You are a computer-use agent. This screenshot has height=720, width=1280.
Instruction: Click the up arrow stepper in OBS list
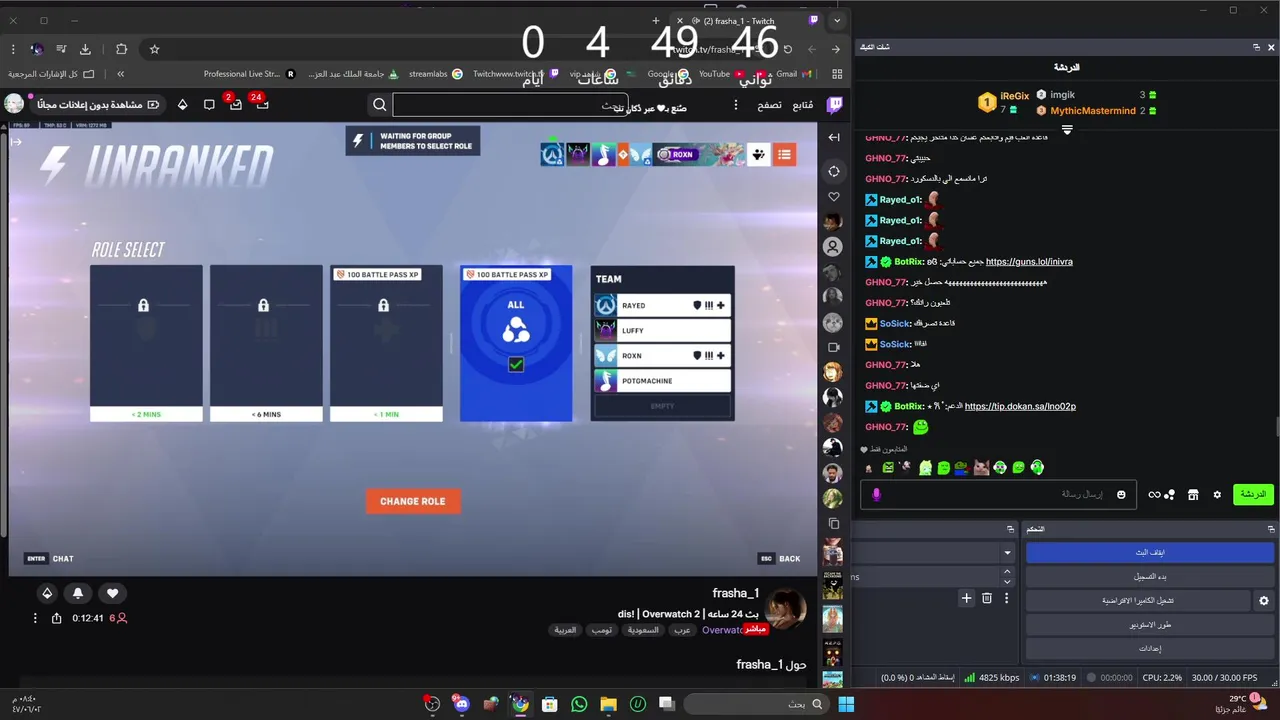click(1007, 572)
